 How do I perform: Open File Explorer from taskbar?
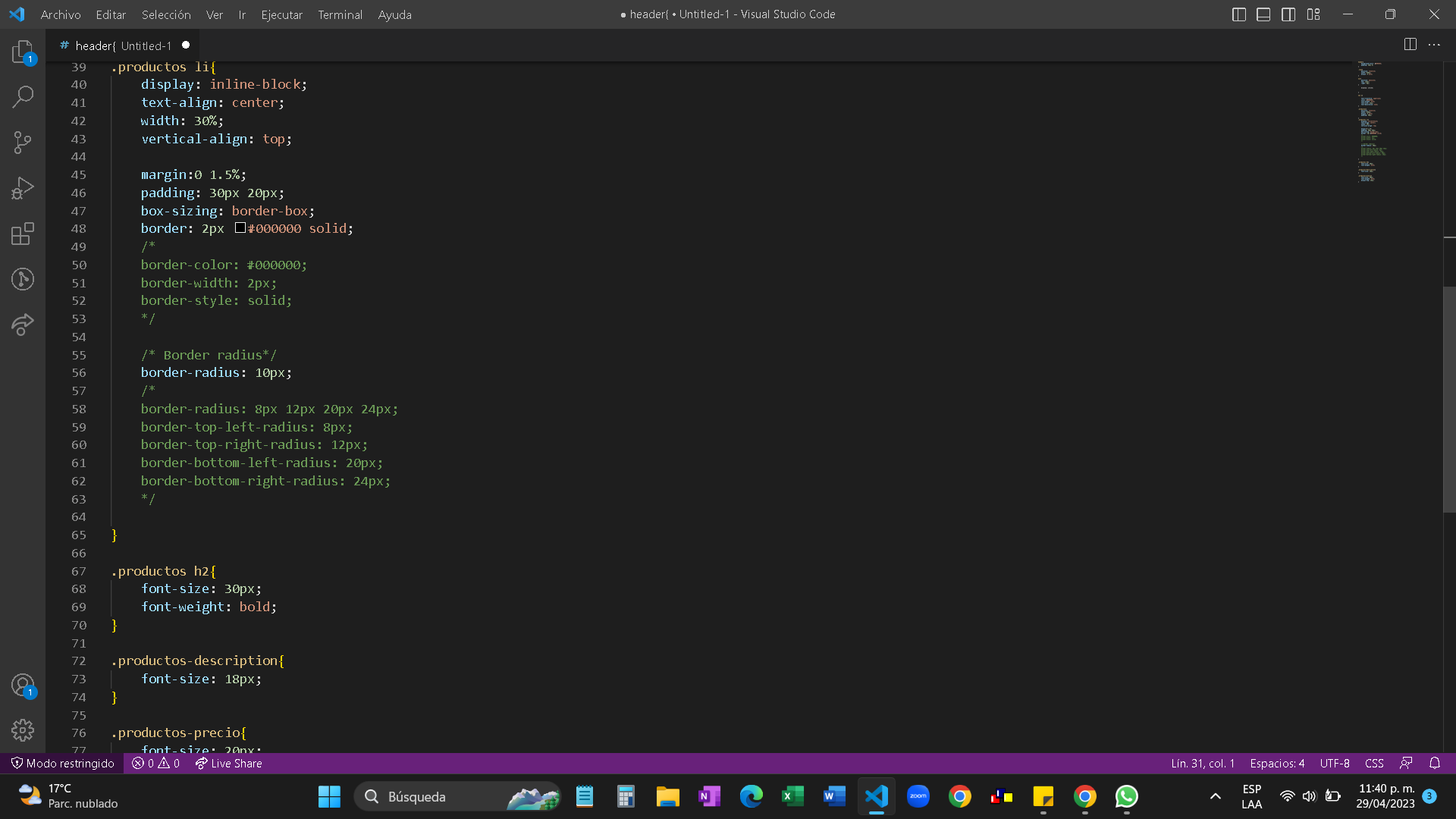(x=667, y=796)
